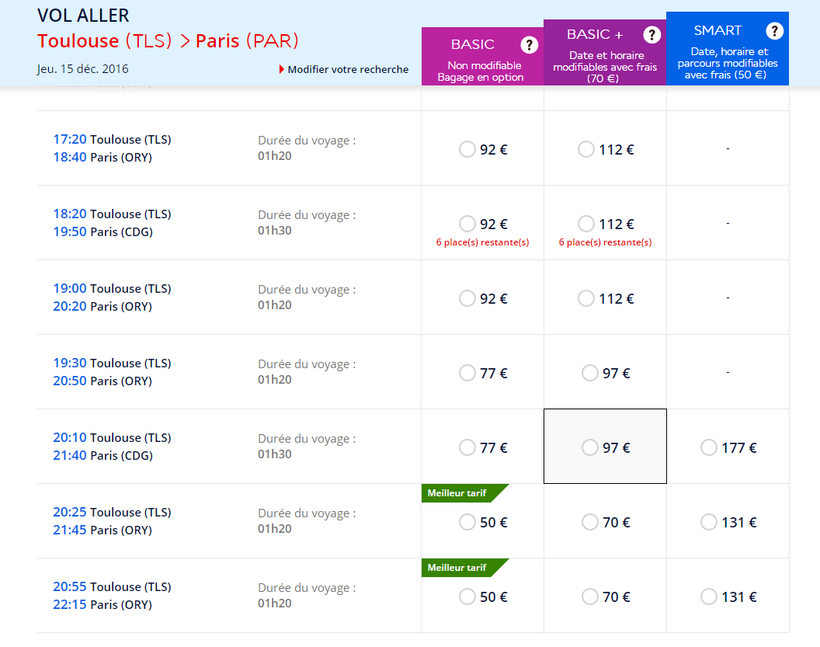Open the Modifier votre recherche link

[x=347, y=70]
